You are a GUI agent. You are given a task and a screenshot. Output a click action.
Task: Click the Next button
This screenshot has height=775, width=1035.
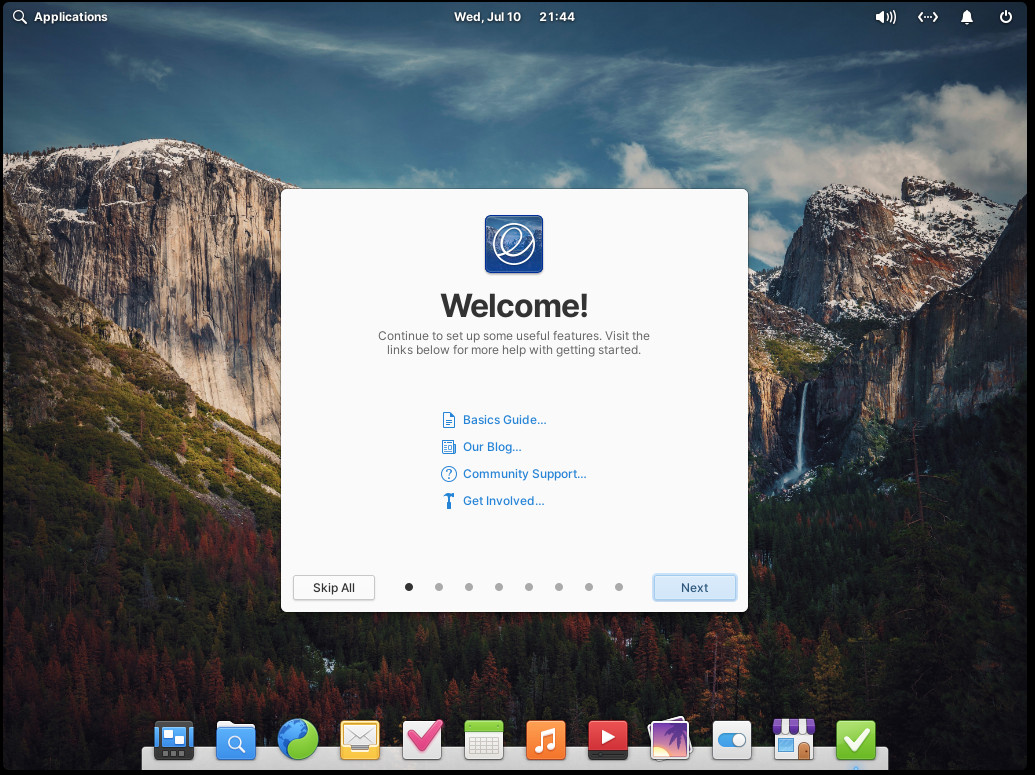694,588
